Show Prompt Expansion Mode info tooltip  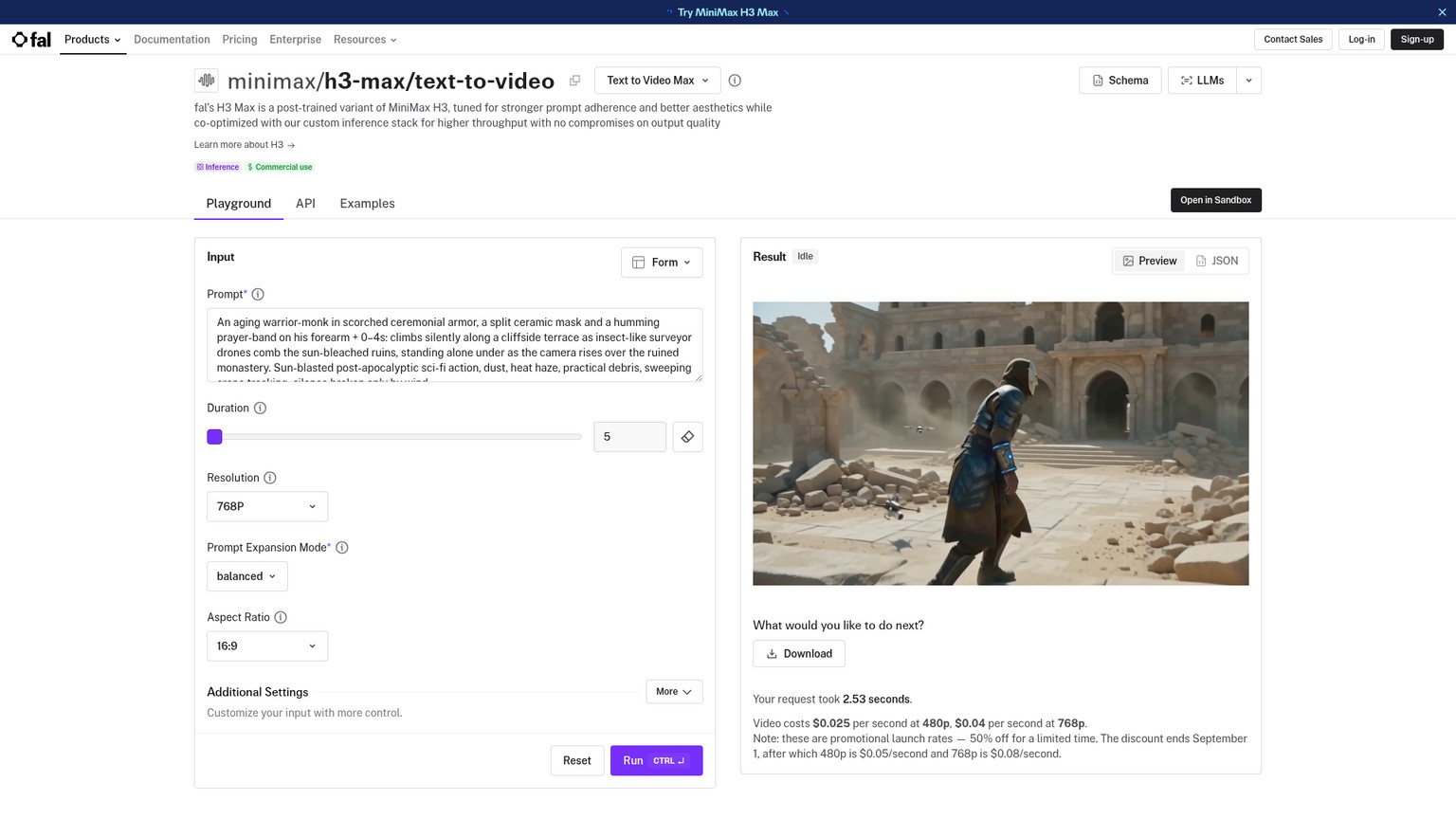342,548
